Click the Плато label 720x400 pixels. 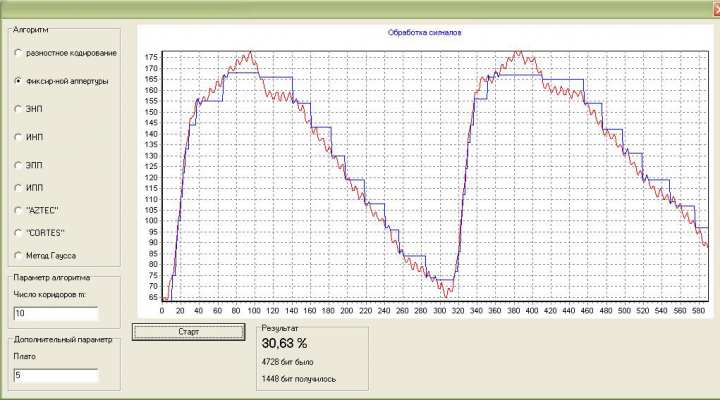click(x=24, y=356)
